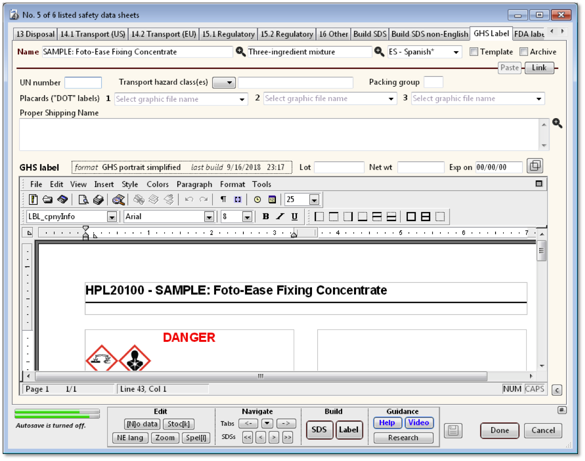Click the calendar insert-date icon
The image size is (585, 461).
272,200
